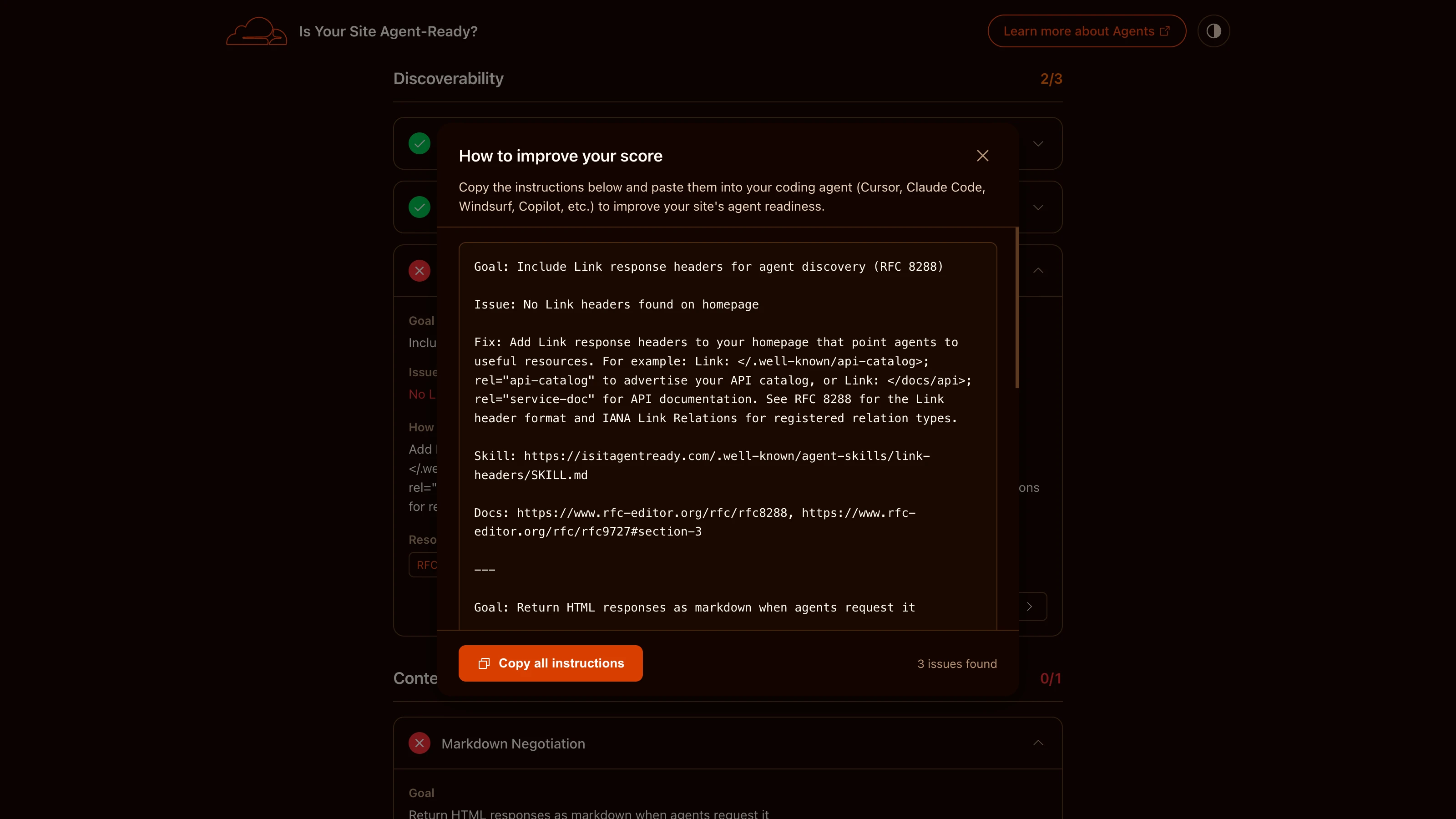This screenshot has width=1456, height=819.
Task: Collapse the Markdown Negotiation section
Action: pos(1038,742)
